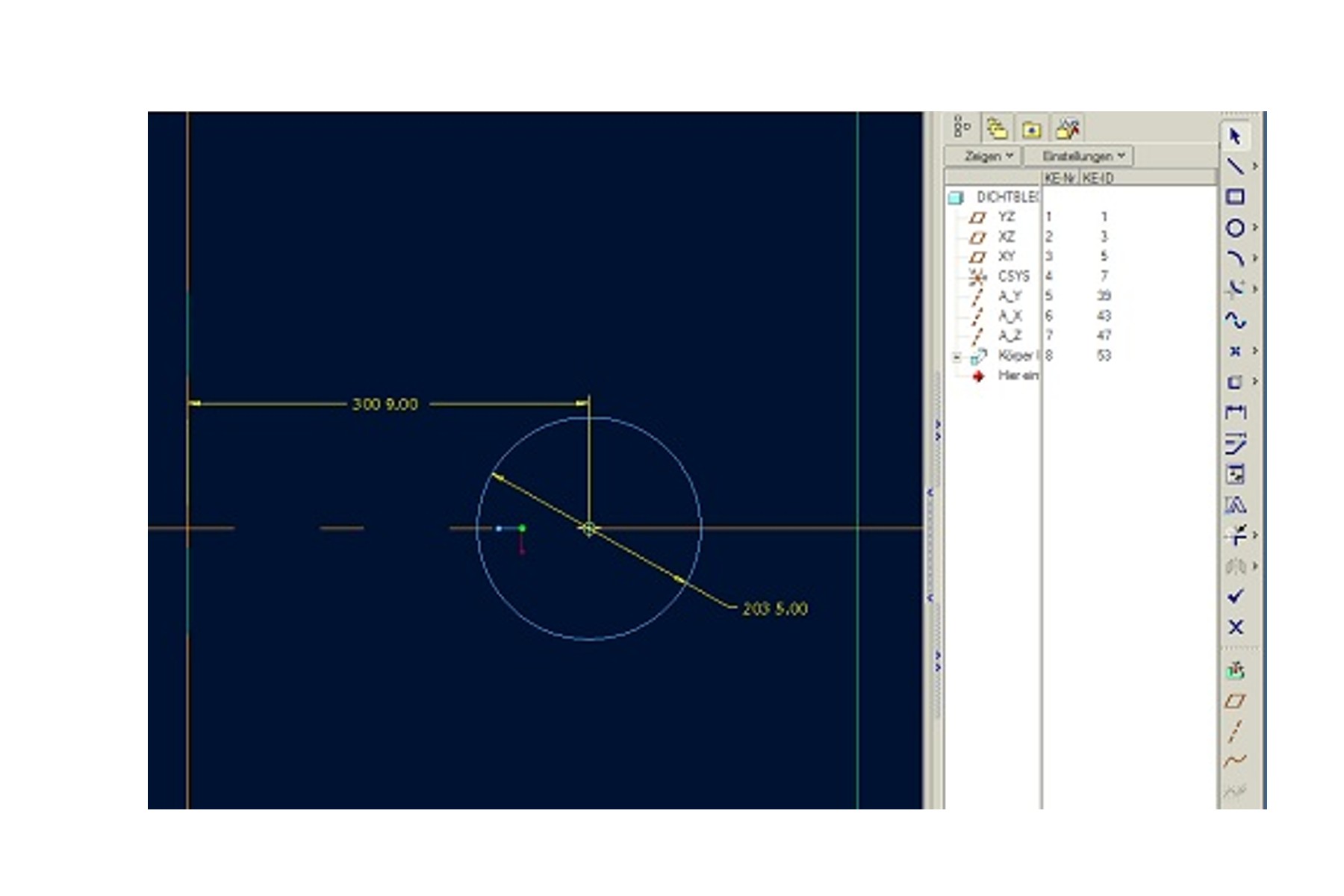The image size is (1344, 896).
Task: Select the Arc sketch tool
Action: point(1235,258)
